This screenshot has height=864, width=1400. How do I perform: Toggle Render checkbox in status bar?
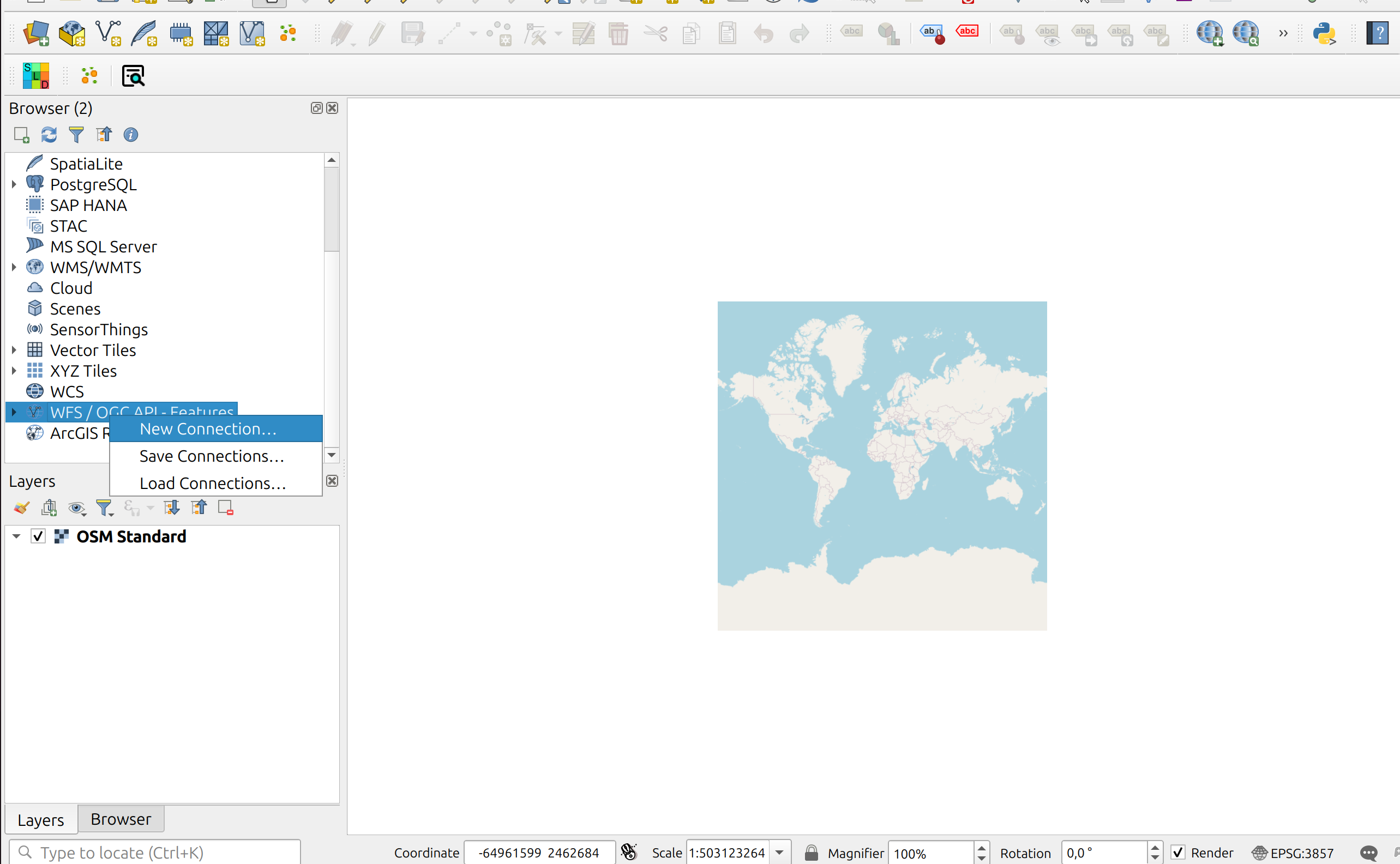pos(1177,853)
